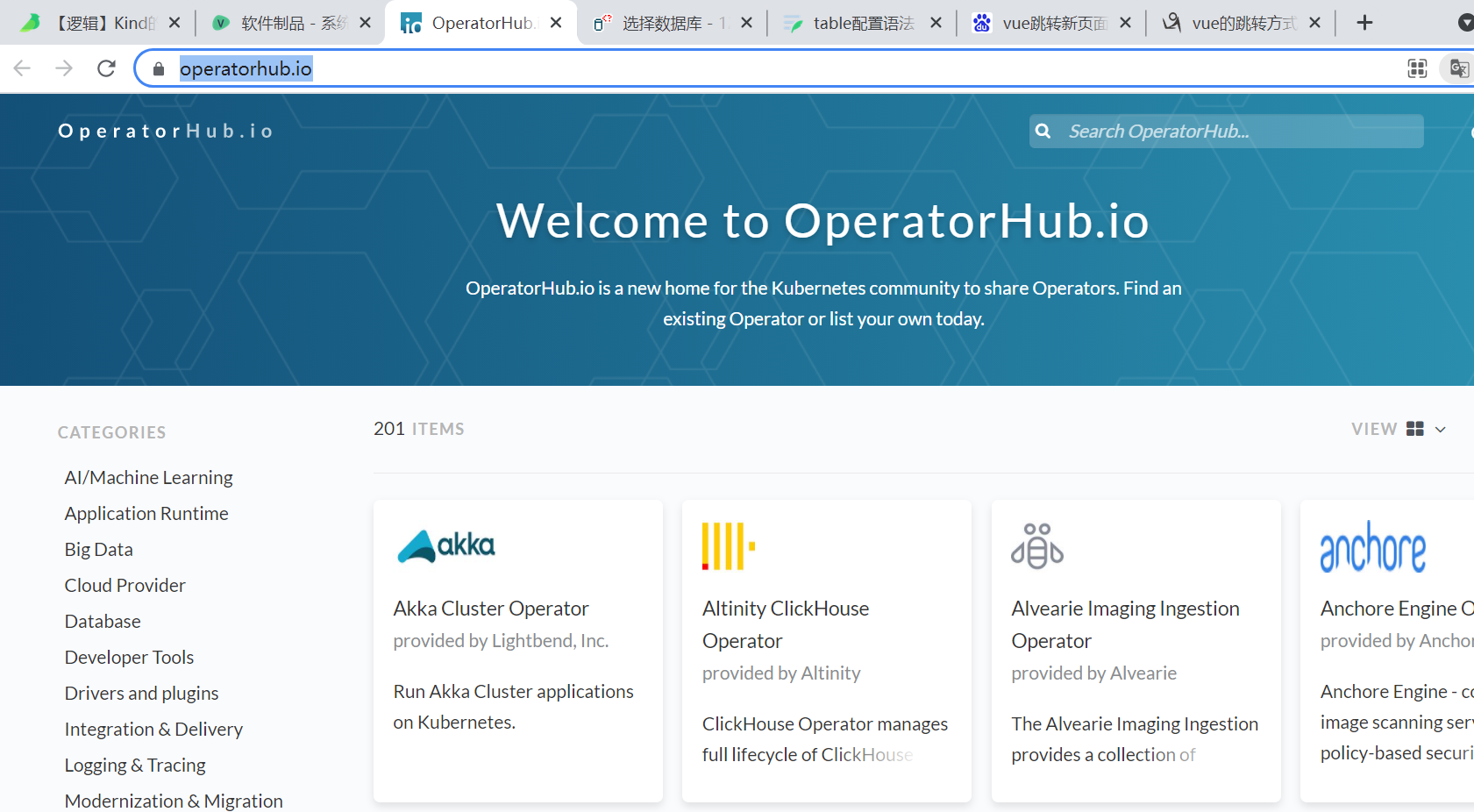Filter by Application Runtime category

(146, 514)
